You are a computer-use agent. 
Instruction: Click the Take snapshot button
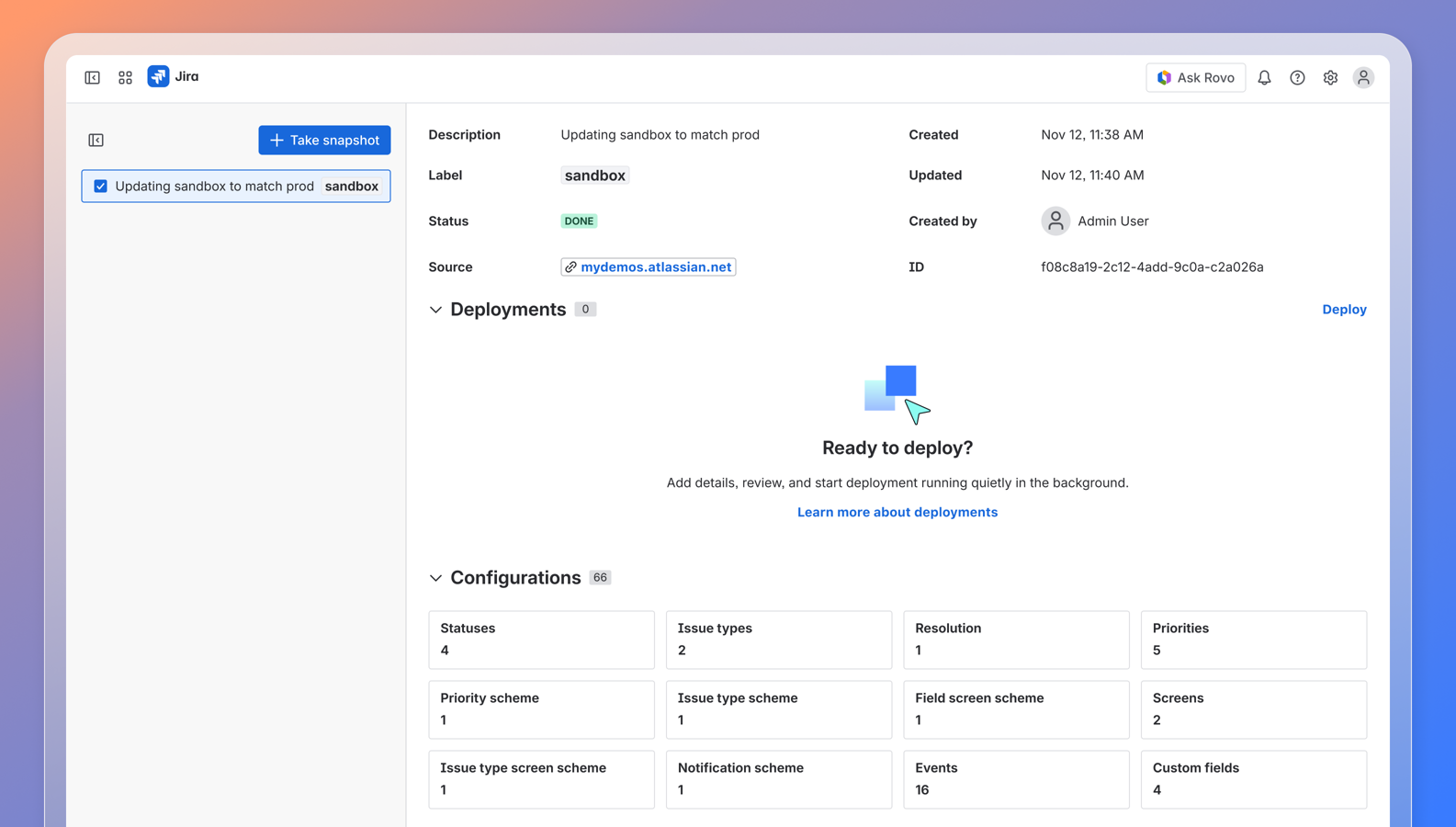(x=324, y=141)
